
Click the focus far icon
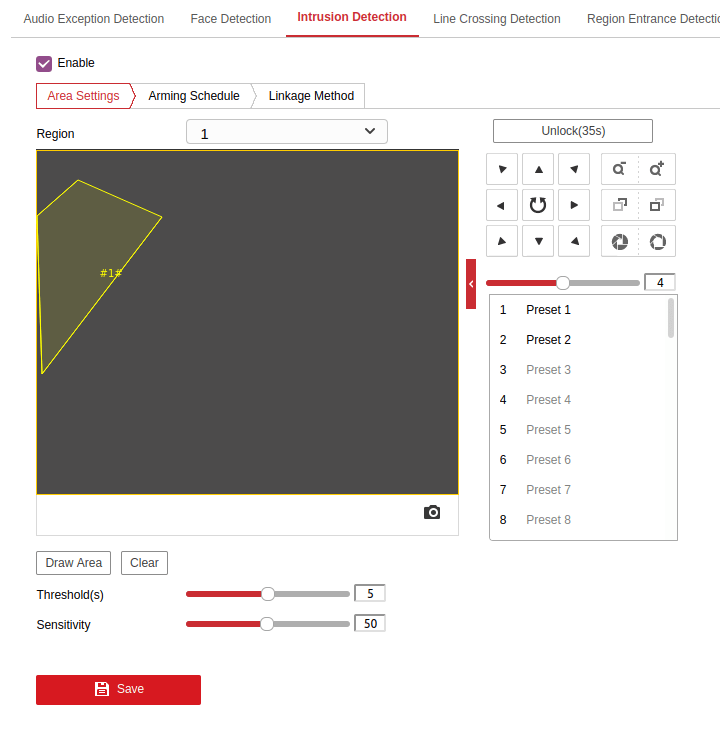[657, 205]
